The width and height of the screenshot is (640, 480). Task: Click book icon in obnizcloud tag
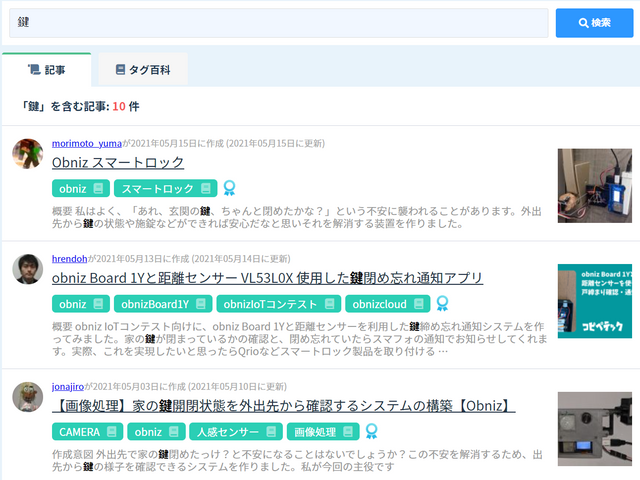419,304
